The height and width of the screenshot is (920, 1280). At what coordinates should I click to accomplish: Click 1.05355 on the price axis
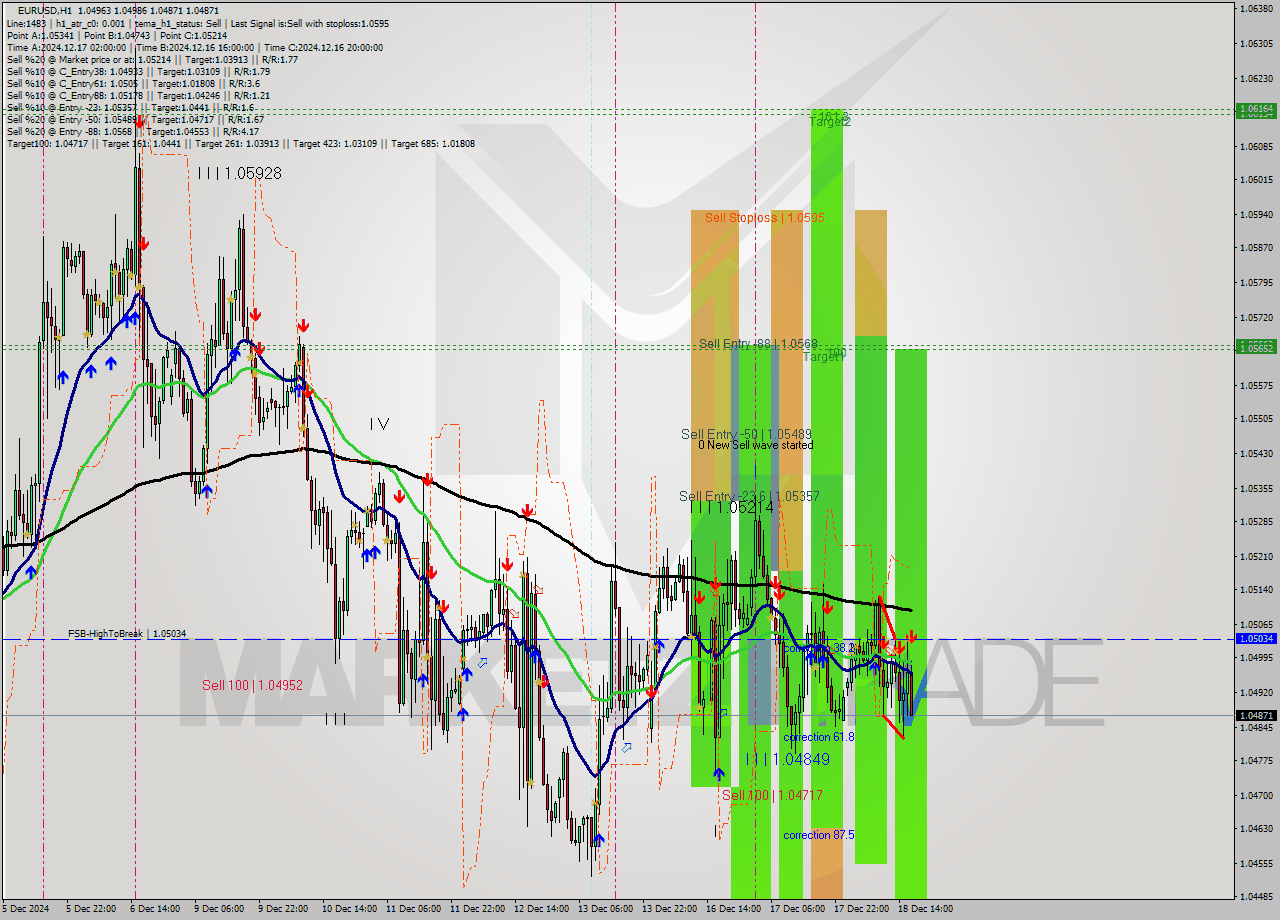(x=1256, y=489)
